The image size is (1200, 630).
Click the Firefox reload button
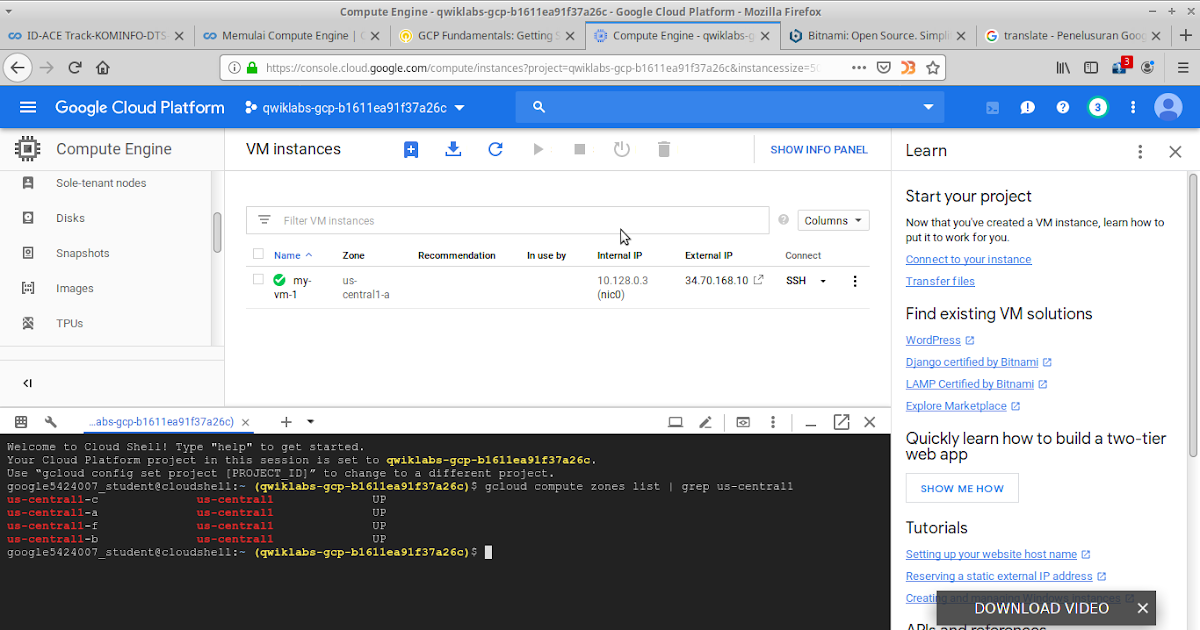point(74,68)
